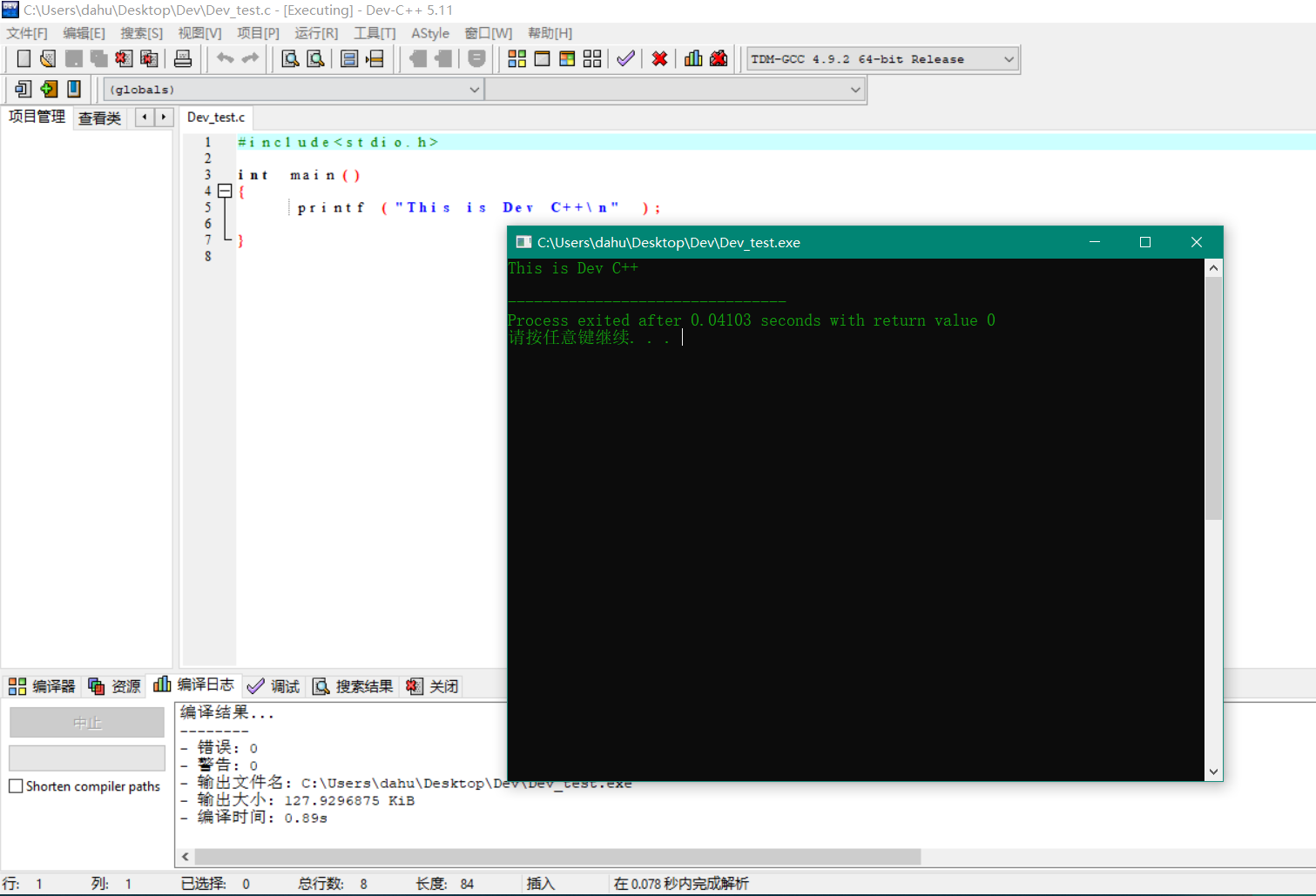Open the 文件[F] menu
Screen dimensions: 1316x896
click(27, 33)
